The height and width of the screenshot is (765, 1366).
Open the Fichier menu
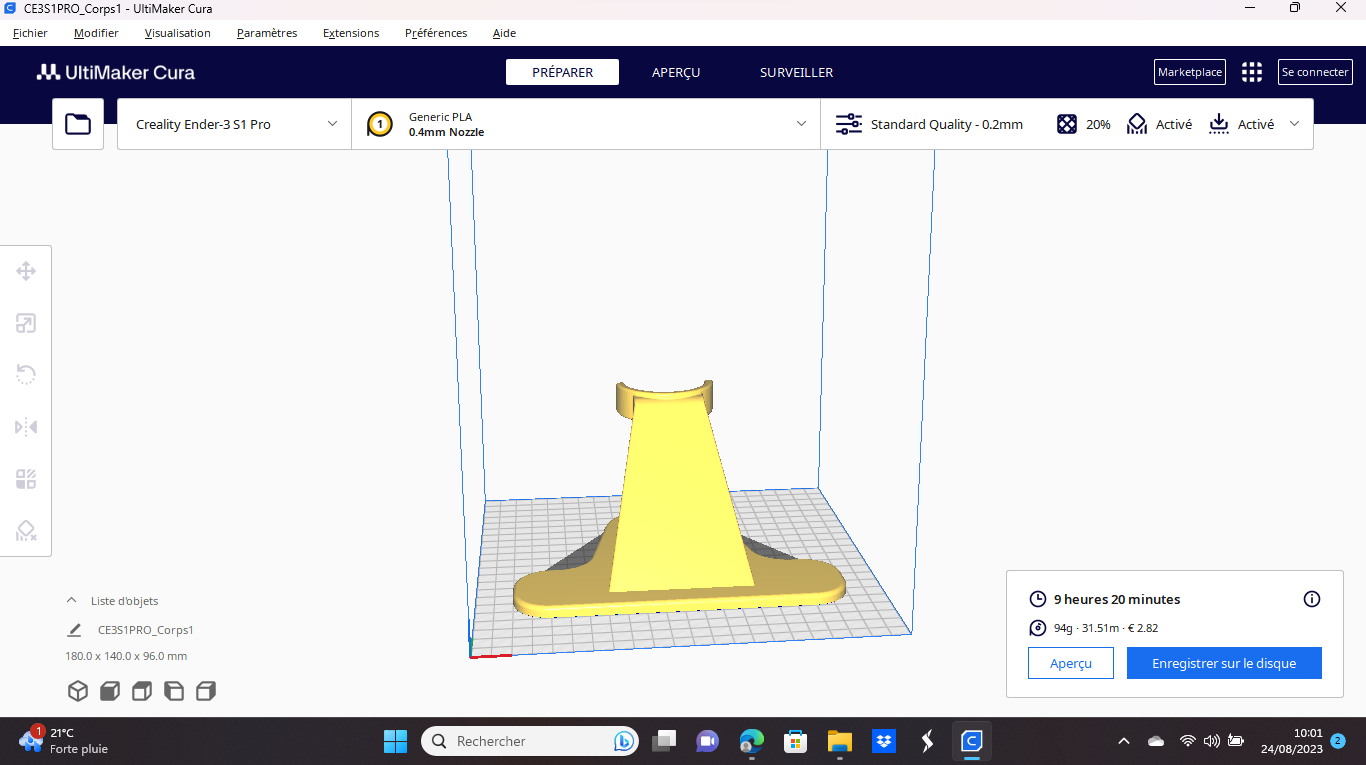click(30, 33)
